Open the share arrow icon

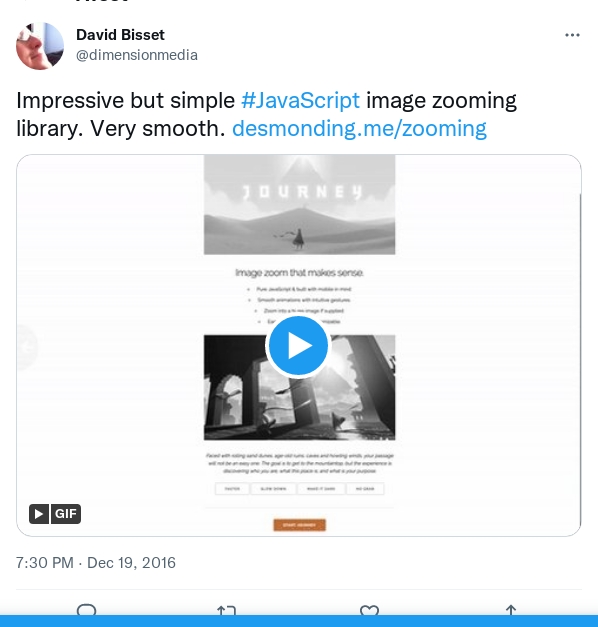pyautogui.click(x=511, y=610)
